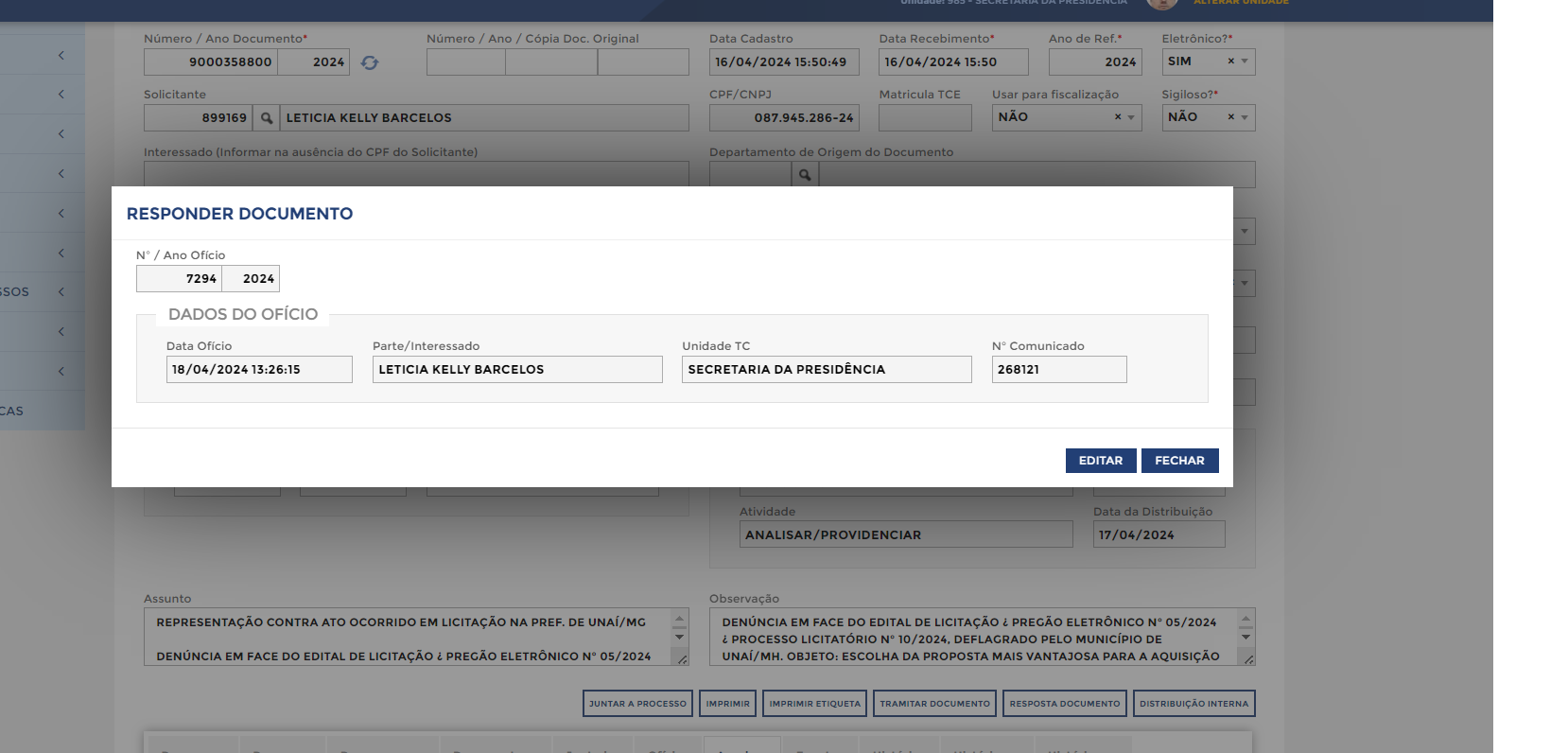Image resolution: width=1568 pixels, height=753 pixels.
Task: Click the ALTERAR UNIDADE link
Action: (1241, 3)
